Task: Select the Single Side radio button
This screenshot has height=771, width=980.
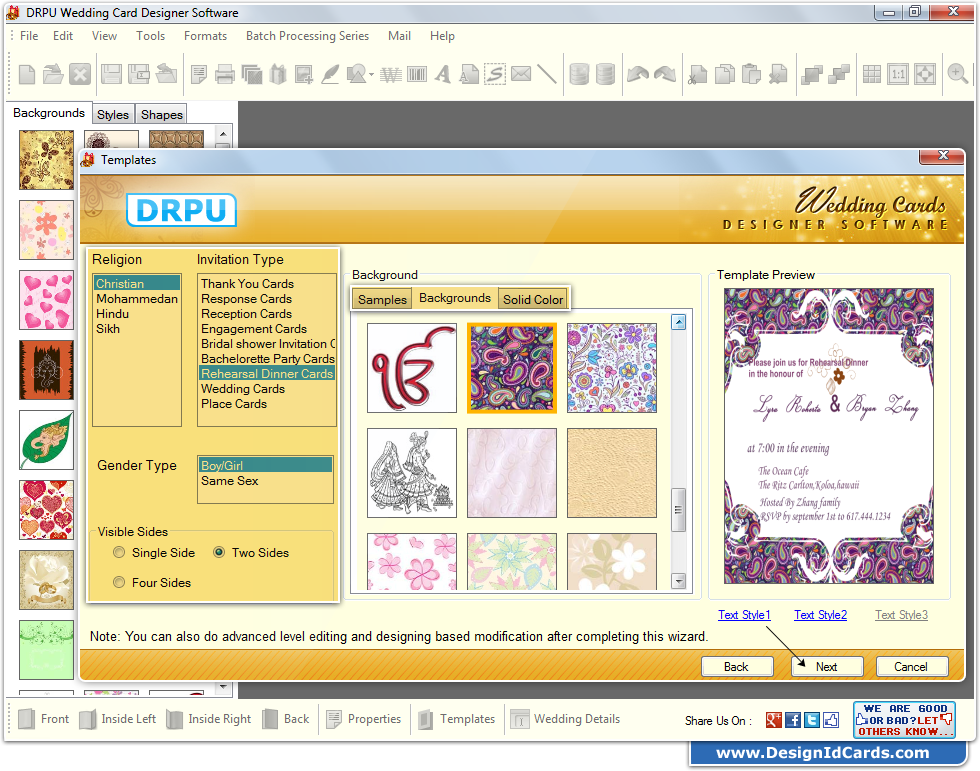Action: point(119,552)
